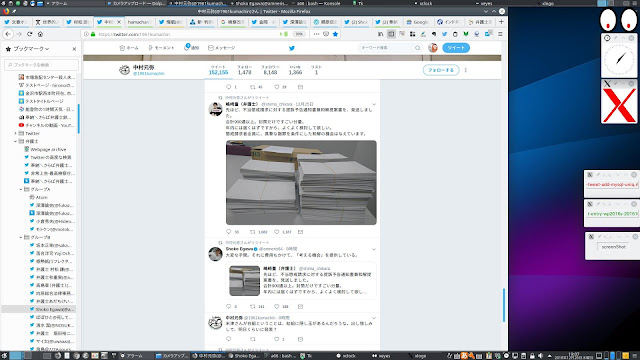Open the Followers count 8,148 tab
Screen dimensions: 640x360
pos(270,70)
